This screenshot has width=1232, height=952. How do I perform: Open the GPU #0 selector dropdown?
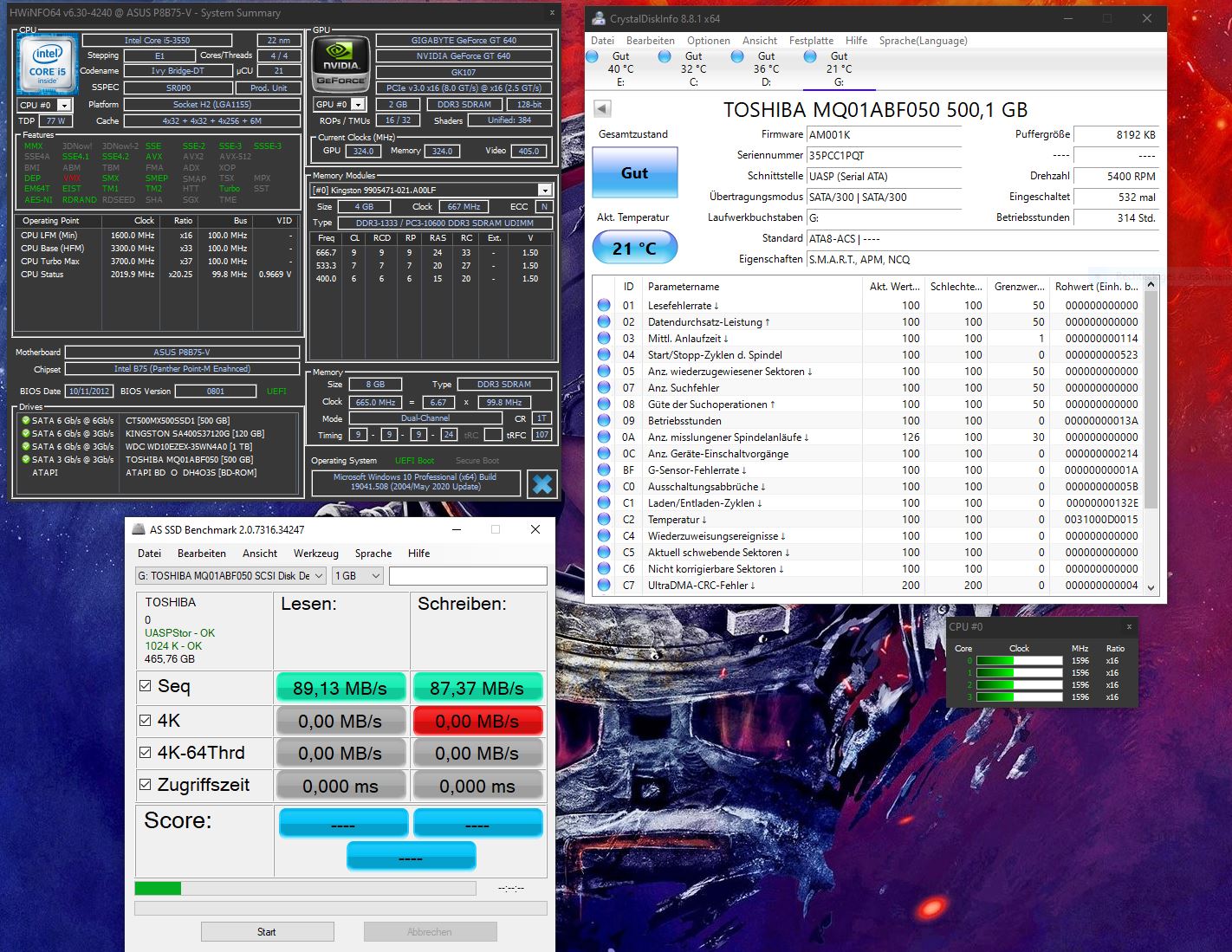358,104
